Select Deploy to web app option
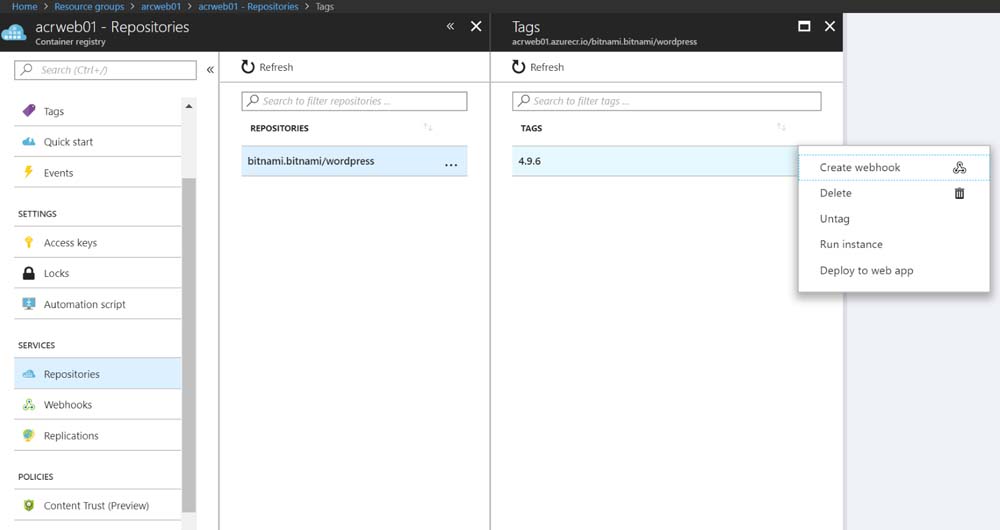This screenshot has width=1000, height=530. click(x=866, y=271)
